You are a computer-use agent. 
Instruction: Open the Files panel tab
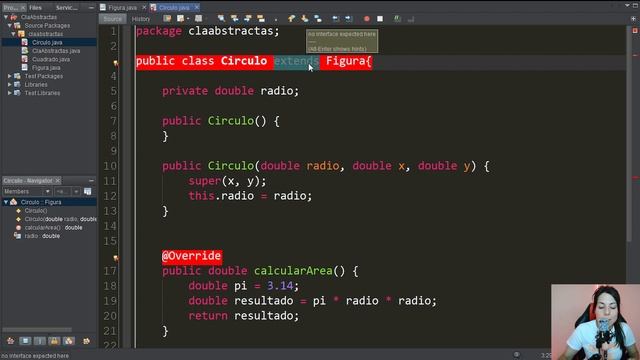pyautogui.click(x=36, y=7)
